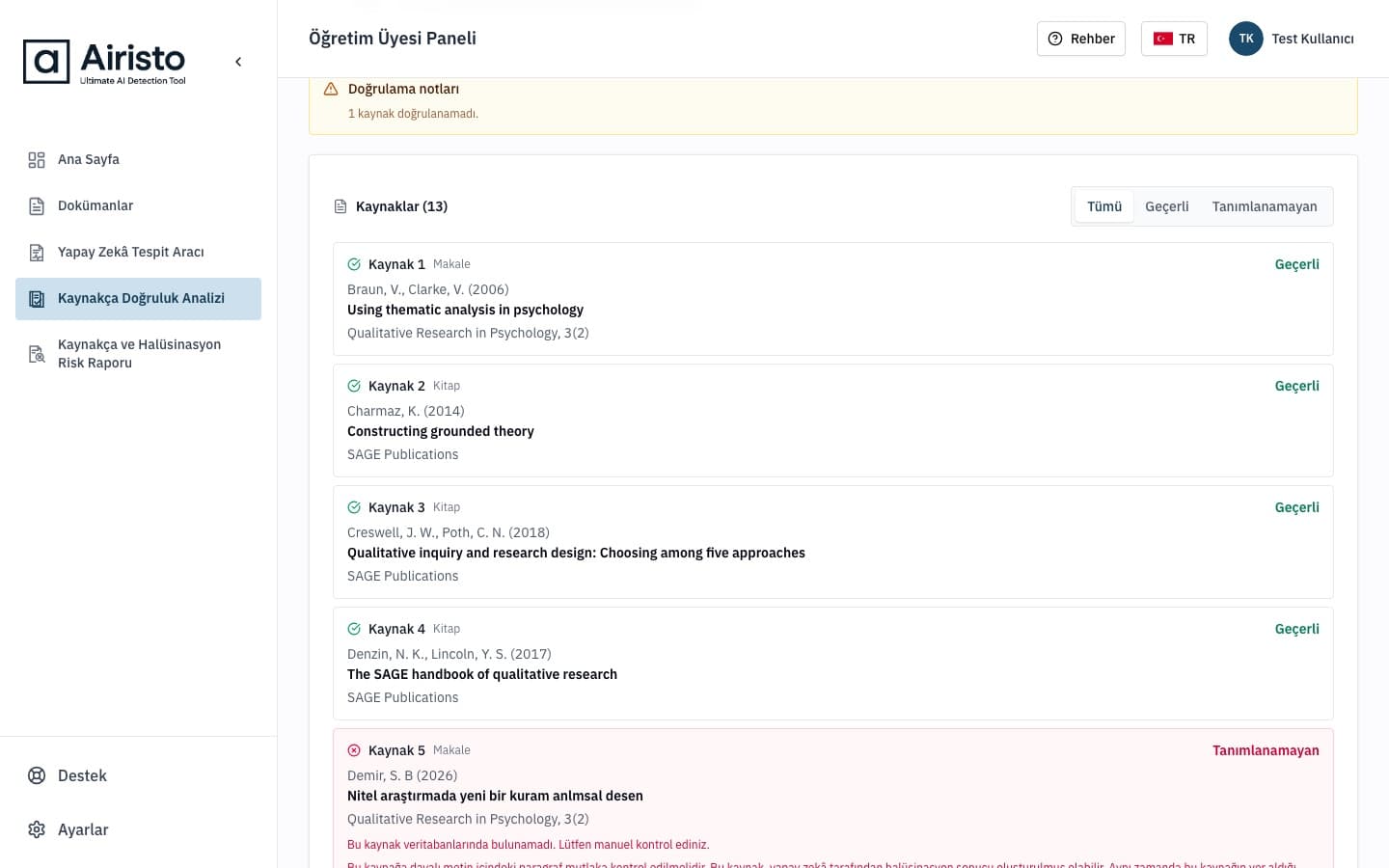
Task: Open Kaynakça ve Halüsinasyon Risk Raporu
Action: 138,354
